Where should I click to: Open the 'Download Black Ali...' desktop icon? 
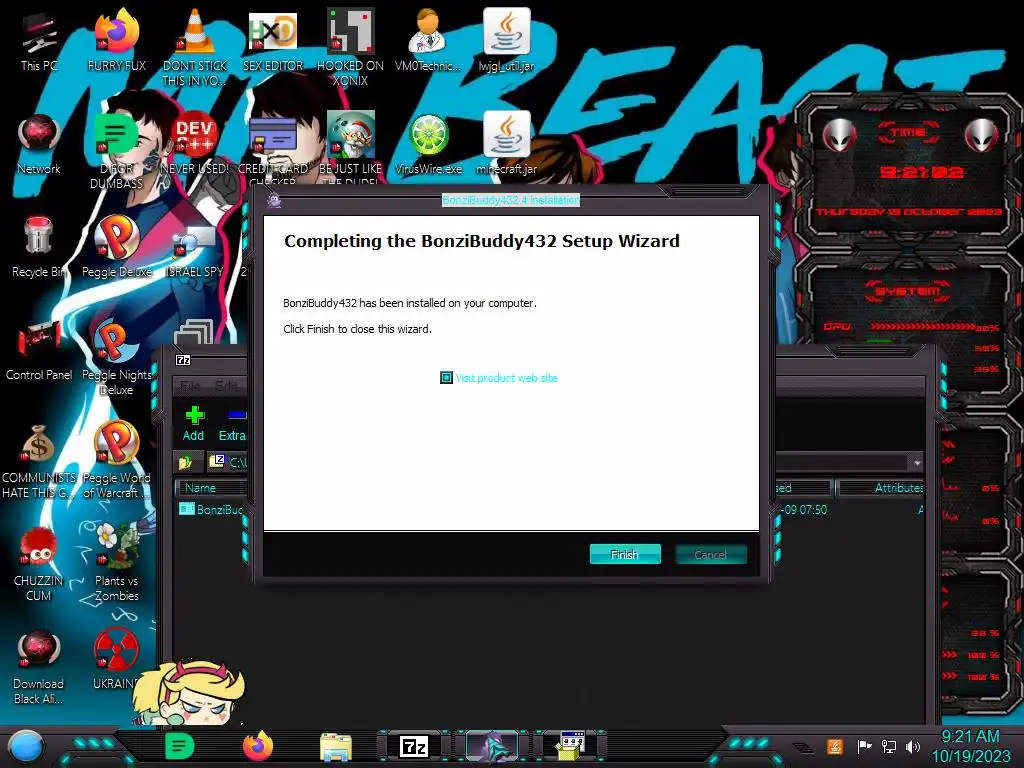pos(39,667)
